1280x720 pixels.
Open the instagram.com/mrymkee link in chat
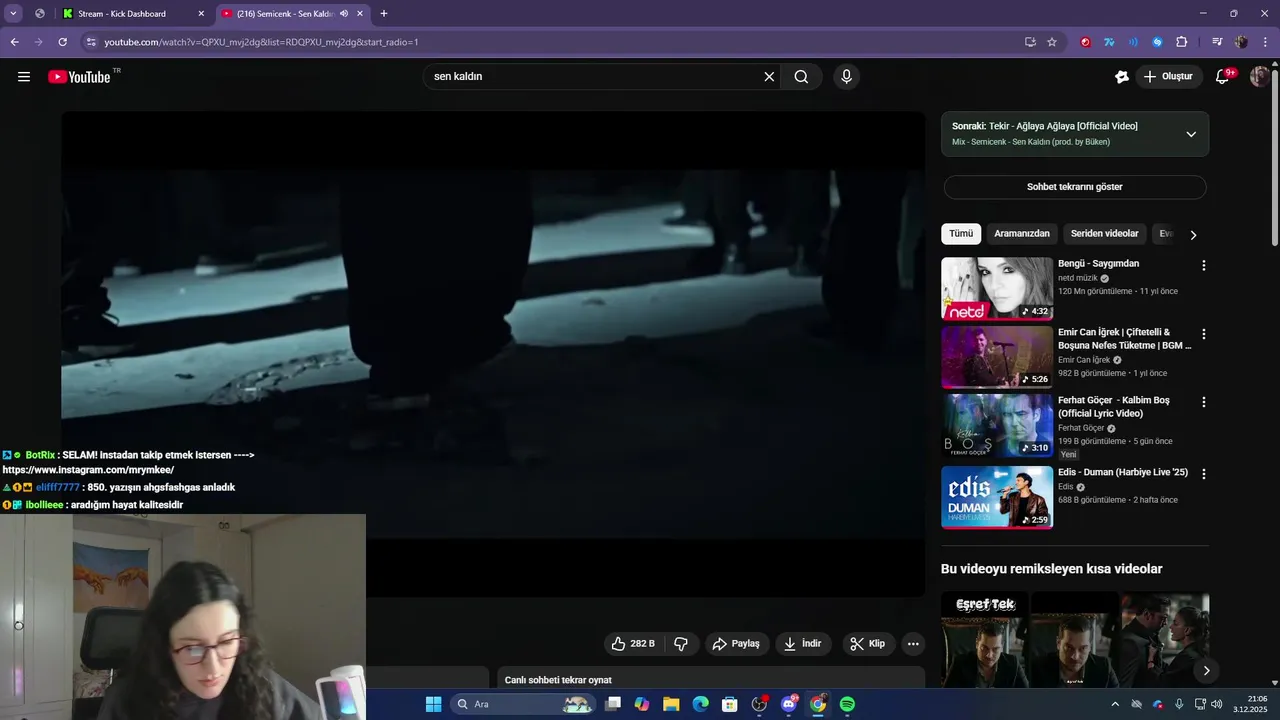tap(88, 470)
